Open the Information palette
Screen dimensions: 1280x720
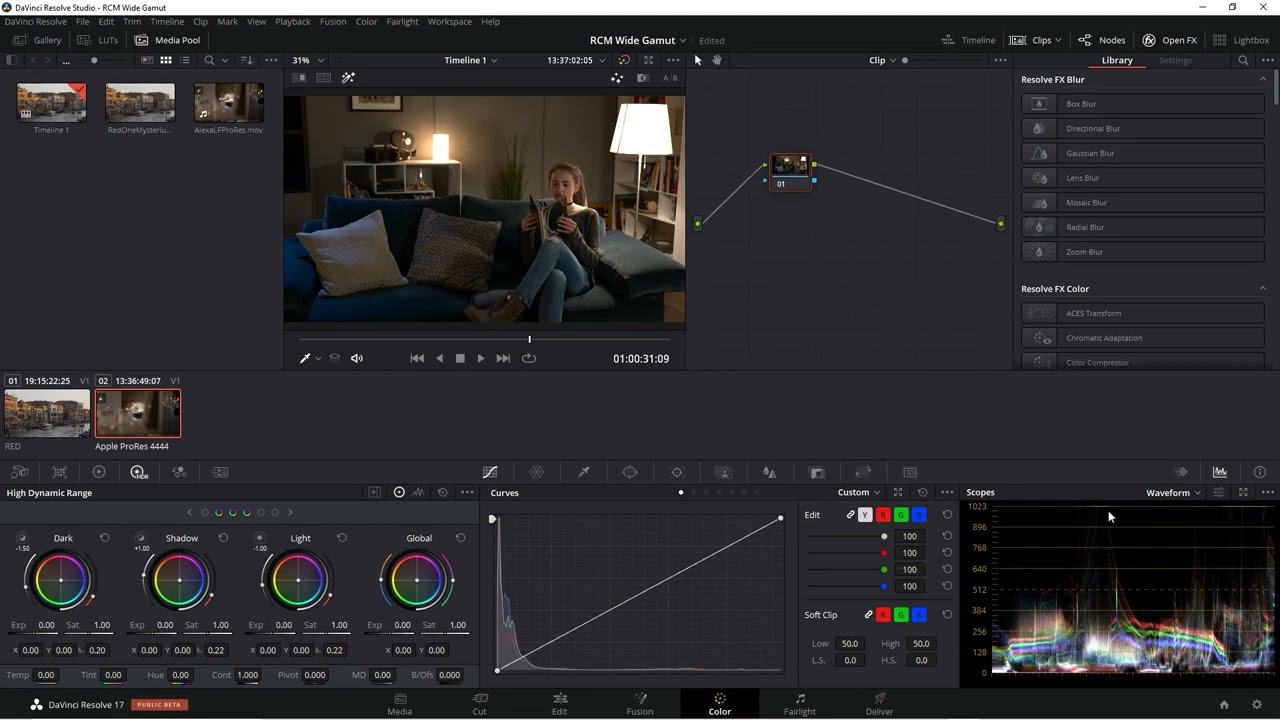(x=1260, y=472)
